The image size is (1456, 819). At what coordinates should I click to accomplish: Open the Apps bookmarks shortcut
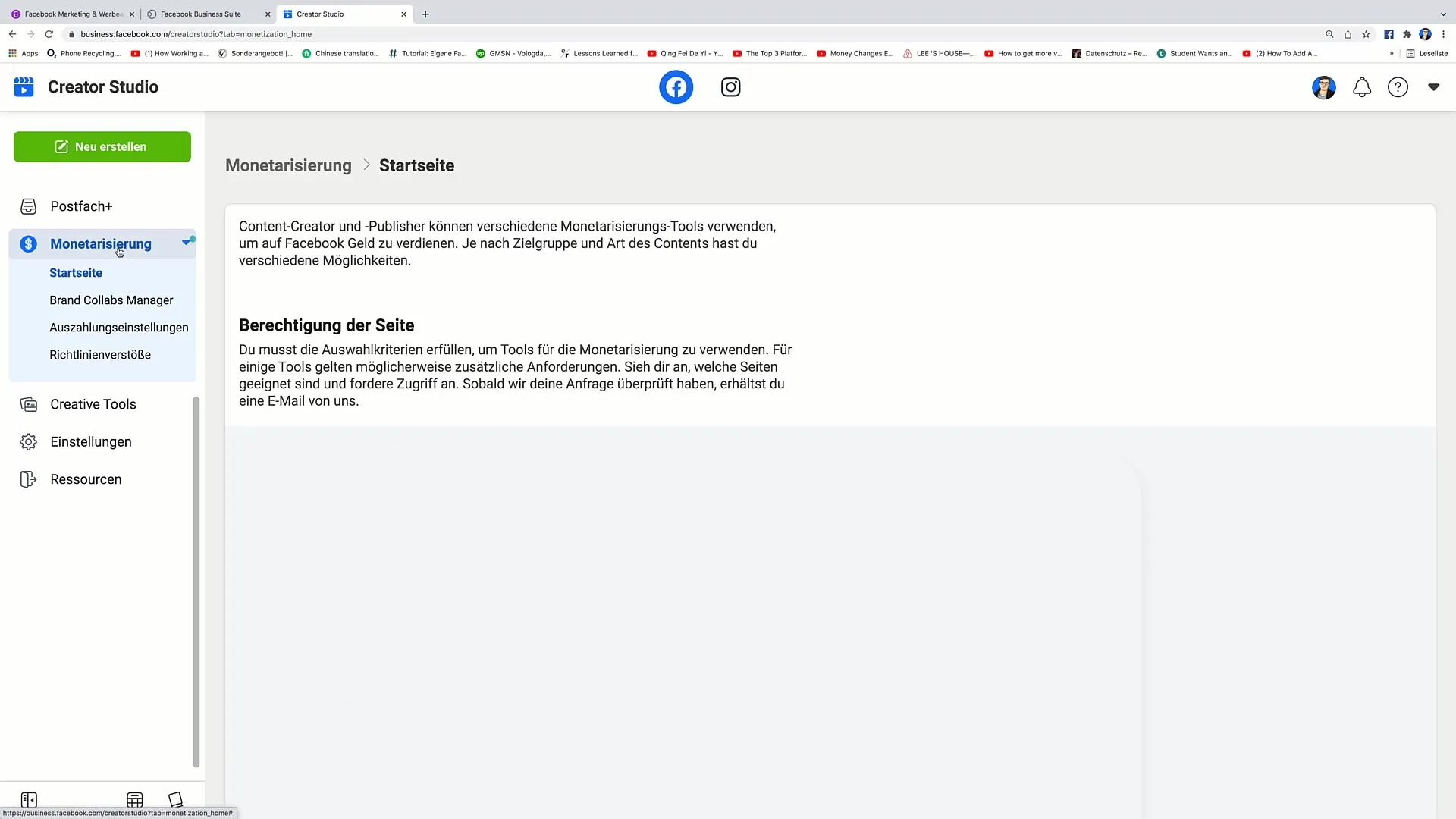point(23,53)
